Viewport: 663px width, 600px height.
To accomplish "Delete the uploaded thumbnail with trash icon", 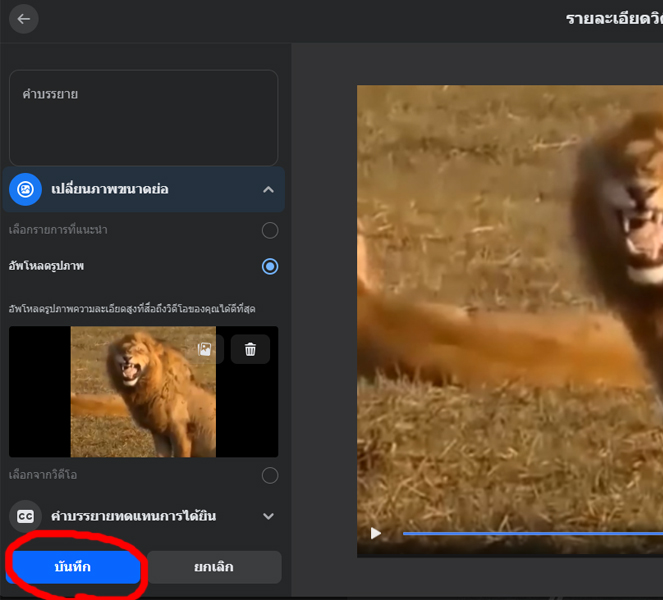I will click(250, 349).
